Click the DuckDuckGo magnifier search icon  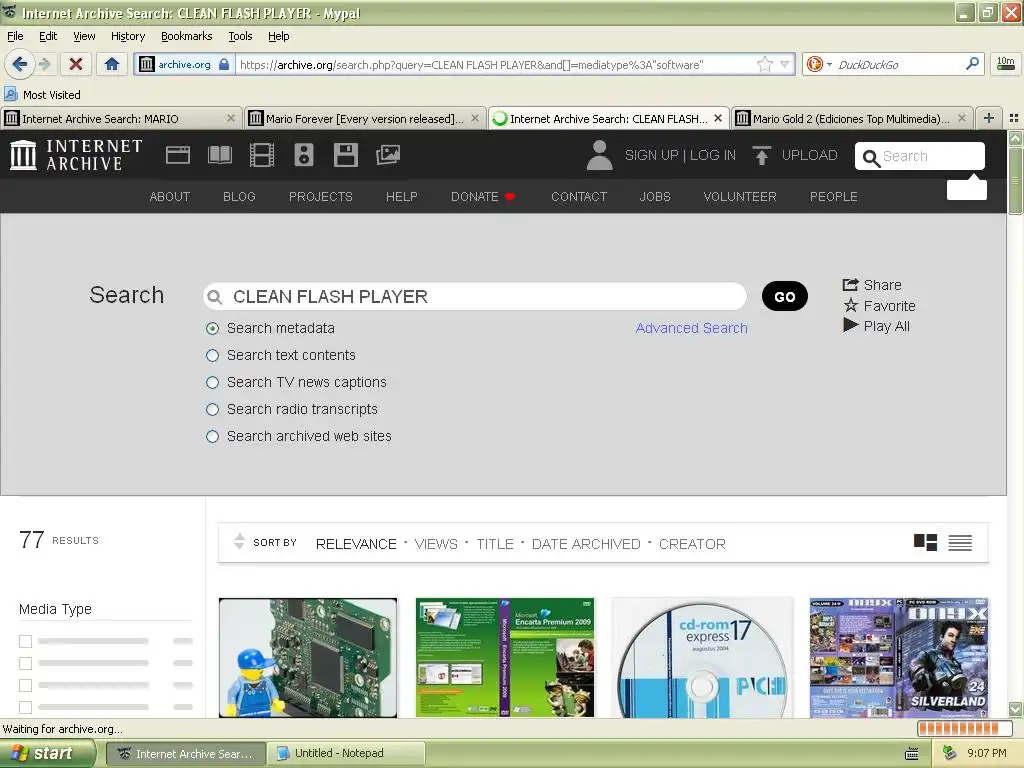coord(972,64)
